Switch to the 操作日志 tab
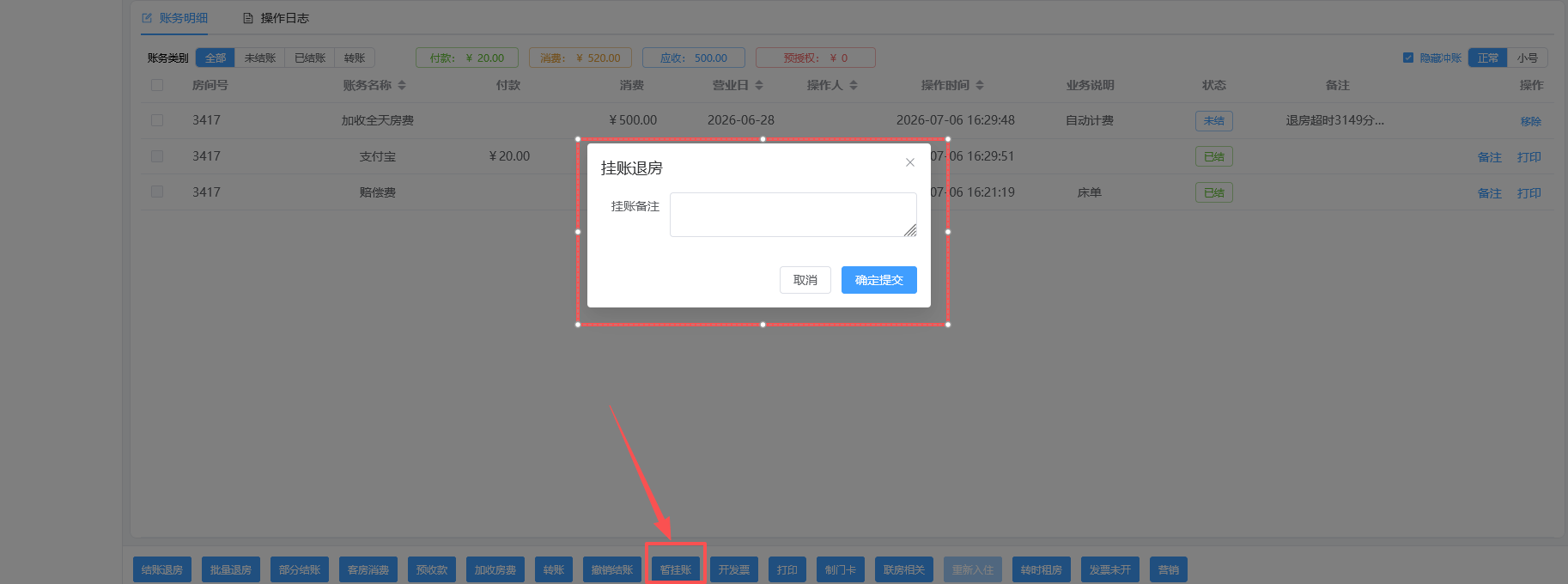The image size is (1568, 584). click(276, 18)
